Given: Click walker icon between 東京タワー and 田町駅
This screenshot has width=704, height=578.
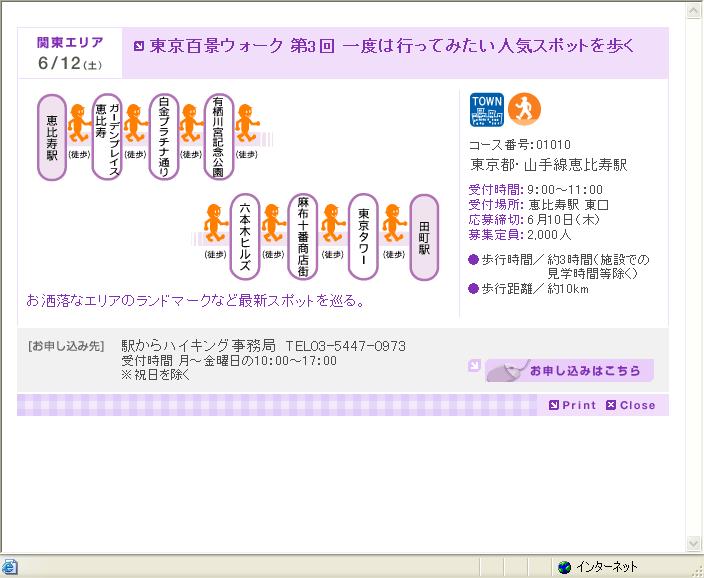Looking at the screenshot, I should click(x=394, y=223).
